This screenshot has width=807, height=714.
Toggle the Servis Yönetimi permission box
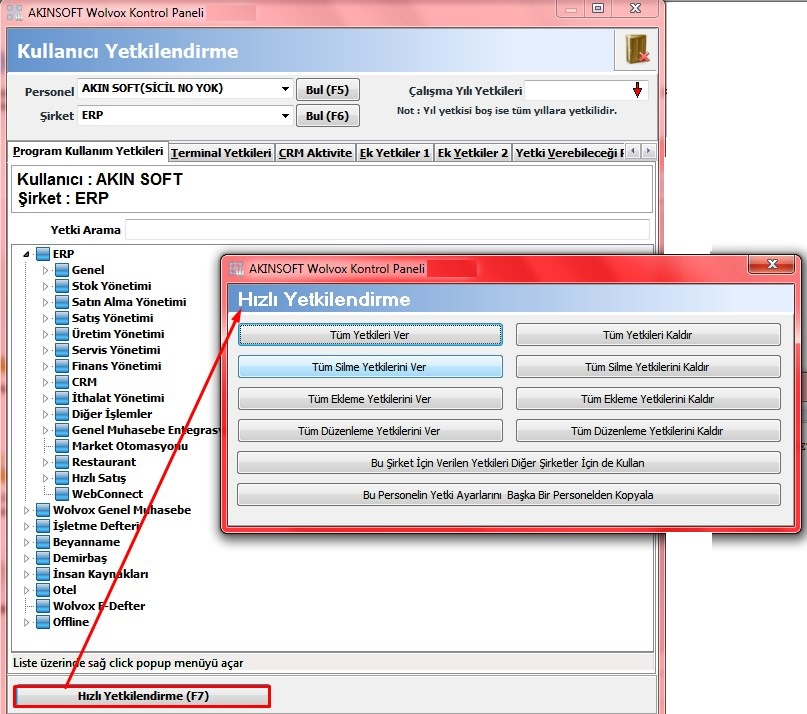[x=62, y=350]
